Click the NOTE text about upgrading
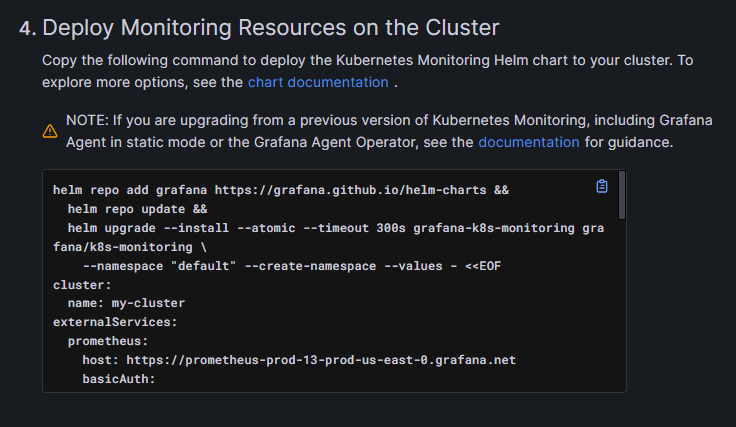The height and width of the screenshot is (427, 736). pyautogui.click(x=389, y=131)
